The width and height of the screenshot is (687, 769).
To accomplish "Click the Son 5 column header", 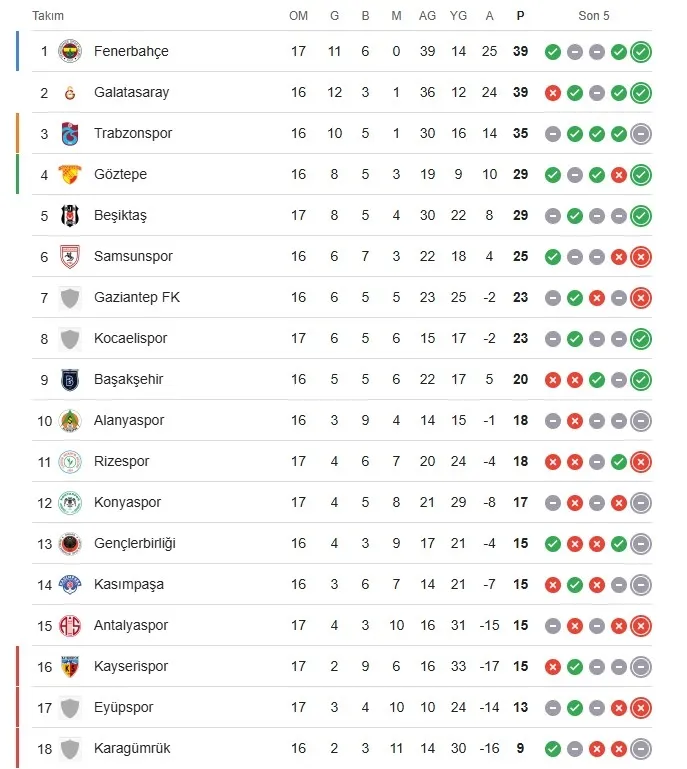I will [x=594, y=16].
